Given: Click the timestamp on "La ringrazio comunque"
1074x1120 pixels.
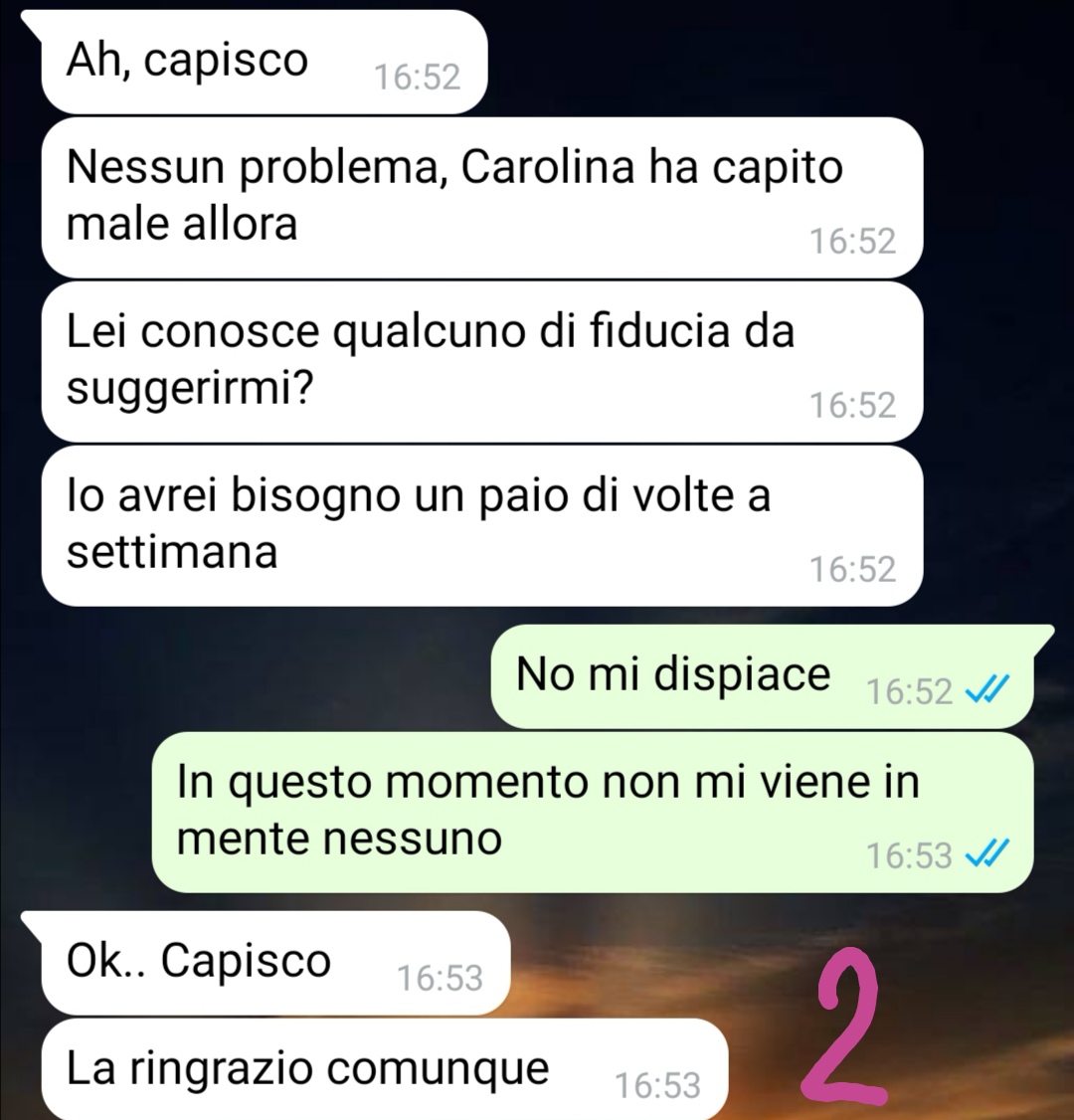Looking at the screenshot, I should [657, 1084].
